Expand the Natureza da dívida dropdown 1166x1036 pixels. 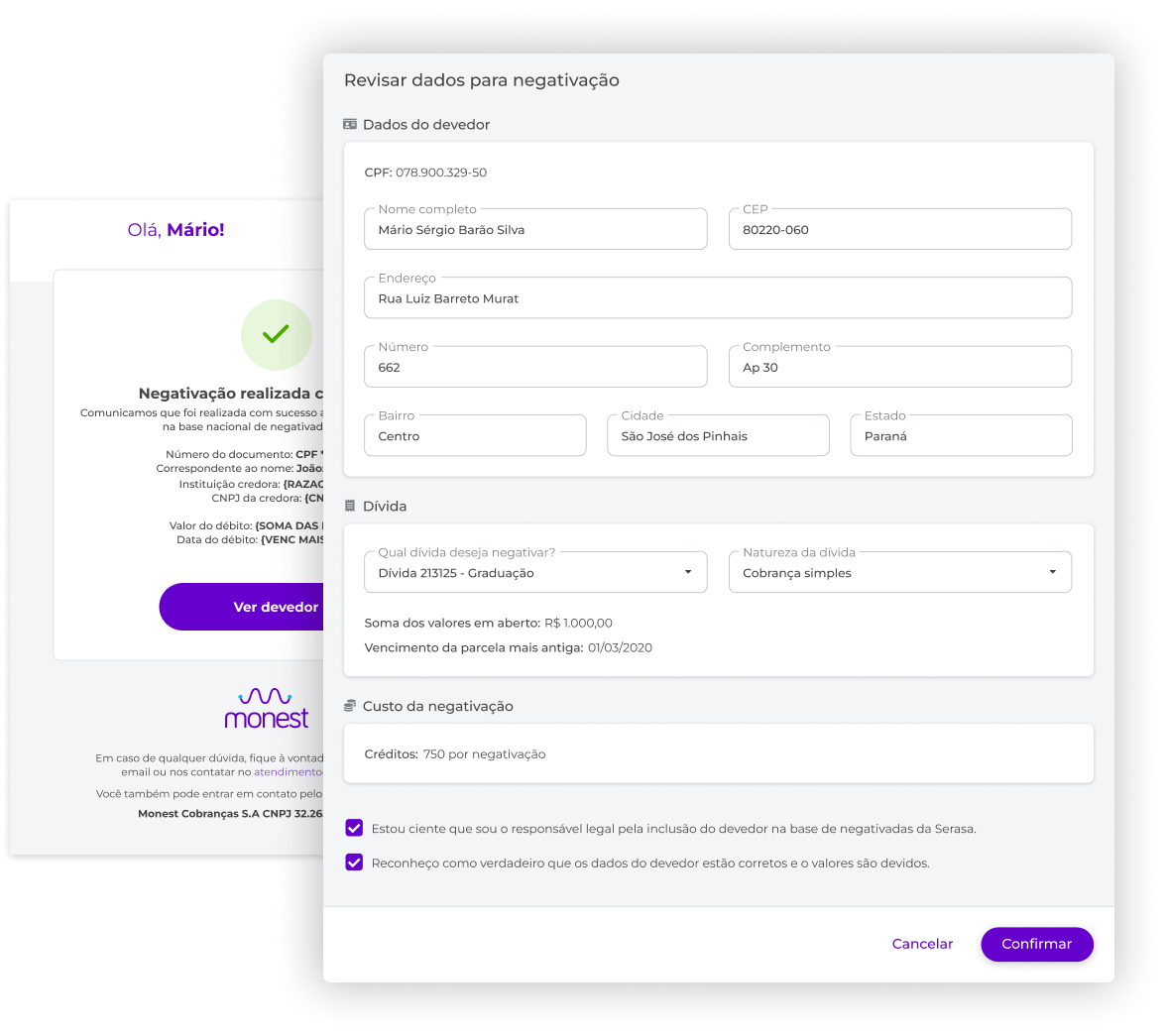click(899, 573)
